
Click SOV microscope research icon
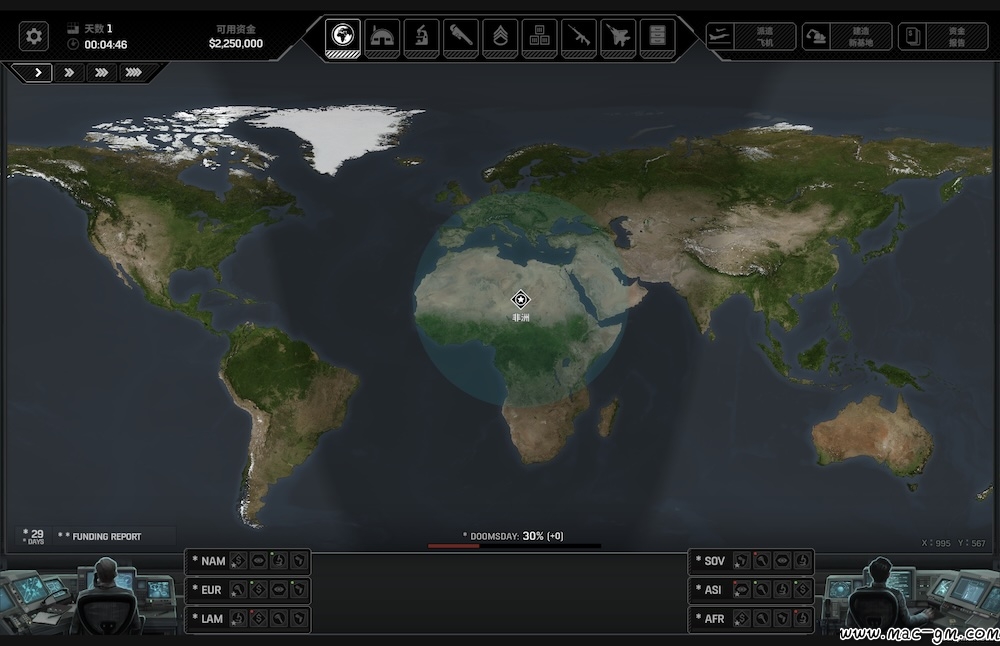[802, 561]
